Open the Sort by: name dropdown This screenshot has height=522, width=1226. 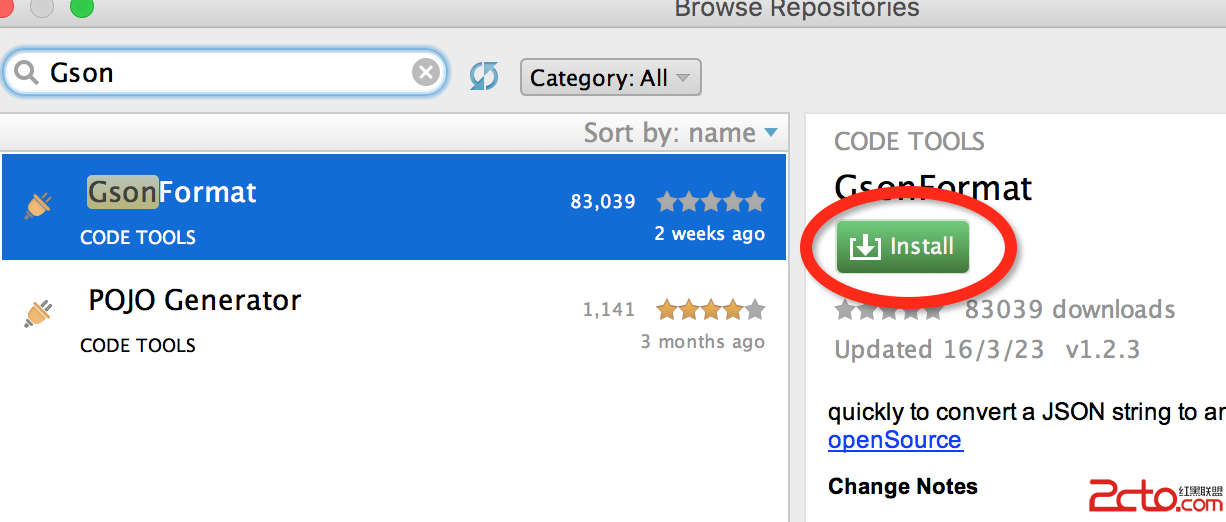680,133
